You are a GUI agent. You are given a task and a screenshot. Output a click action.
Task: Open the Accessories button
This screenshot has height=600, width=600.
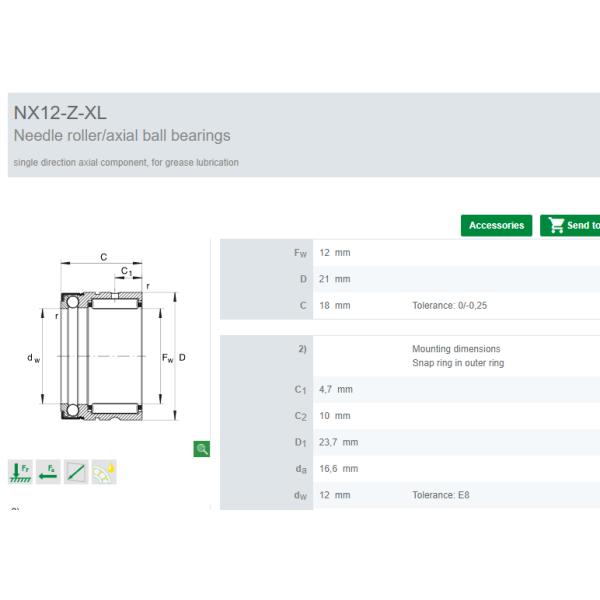(496, 226)
